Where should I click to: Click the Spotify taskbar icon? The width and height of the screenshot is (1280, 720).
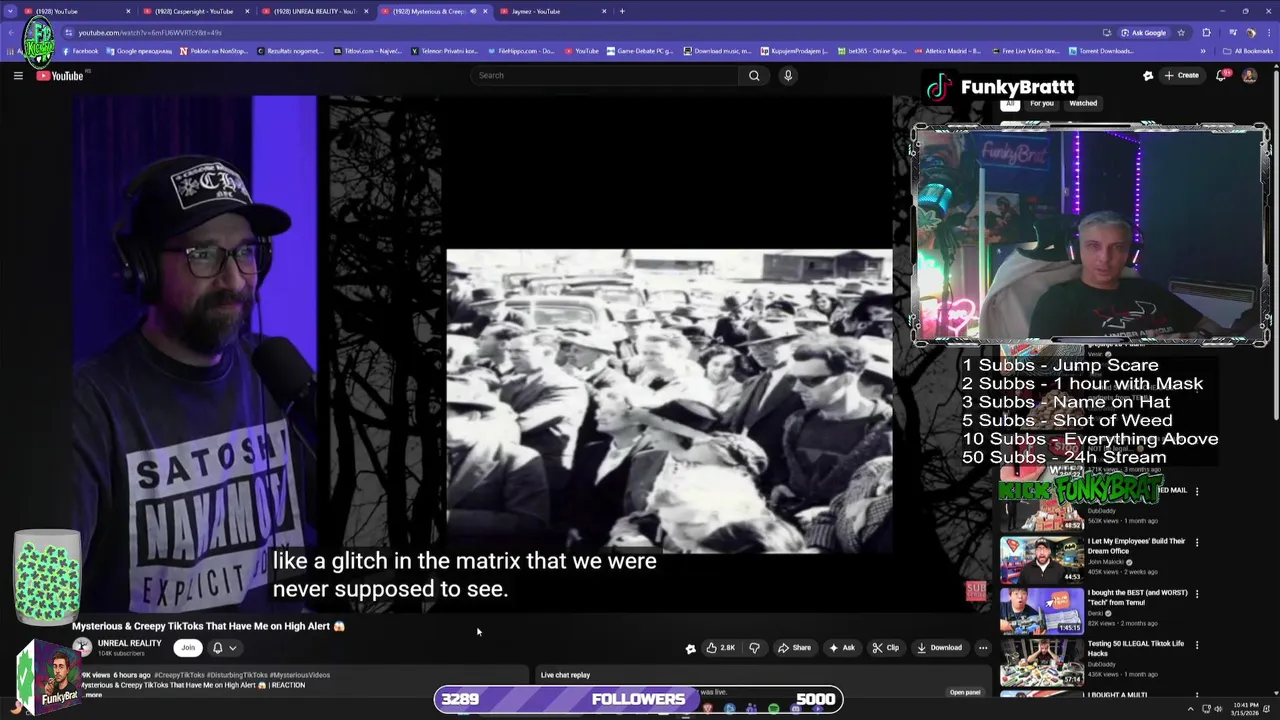pyautogui.click(x=773, y=709)
